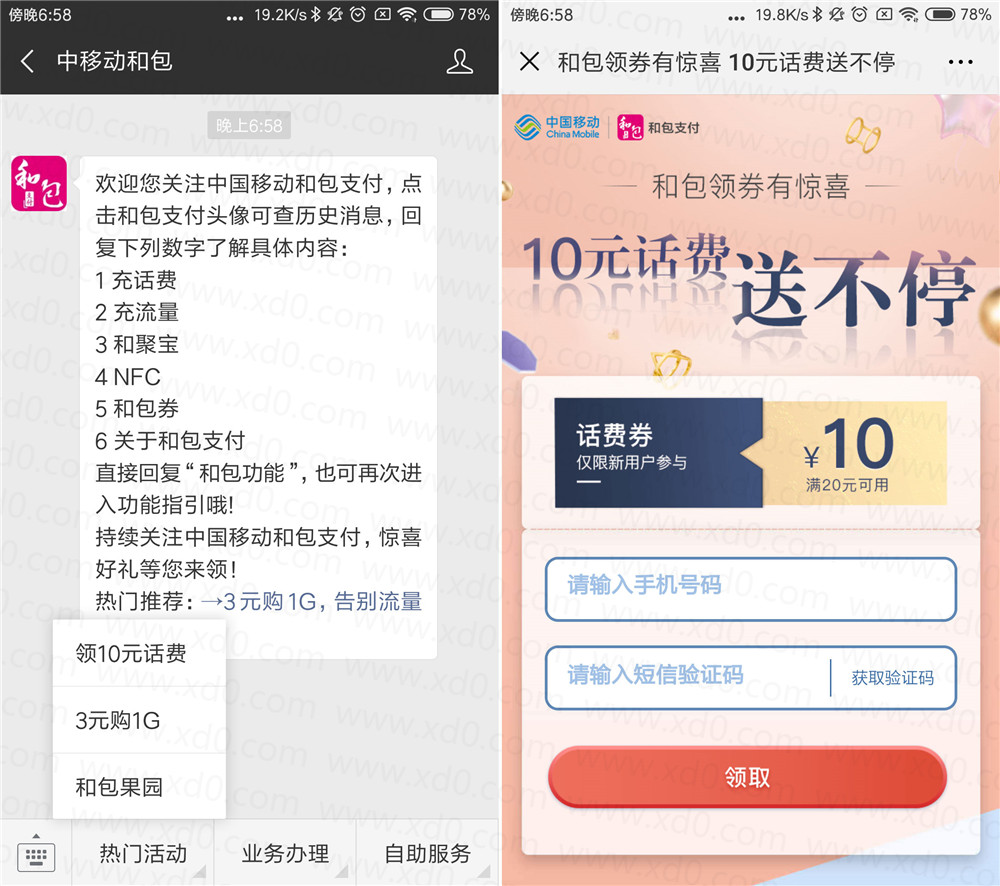Open the account profile person icon
The image size is (1000, 886).
pos(459,61)
